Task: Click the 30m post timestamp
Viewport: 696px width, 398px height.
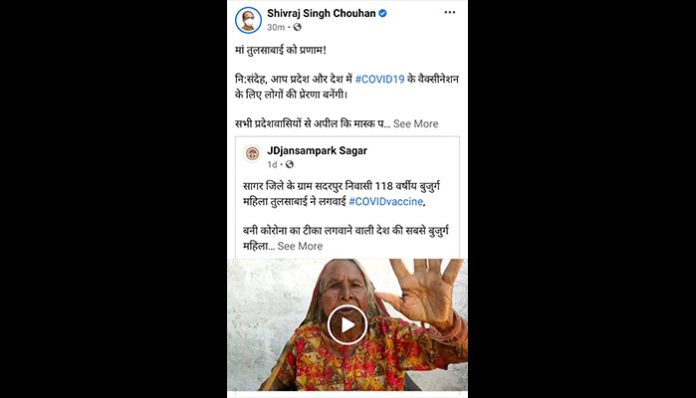Action: [x=276, y=28]
